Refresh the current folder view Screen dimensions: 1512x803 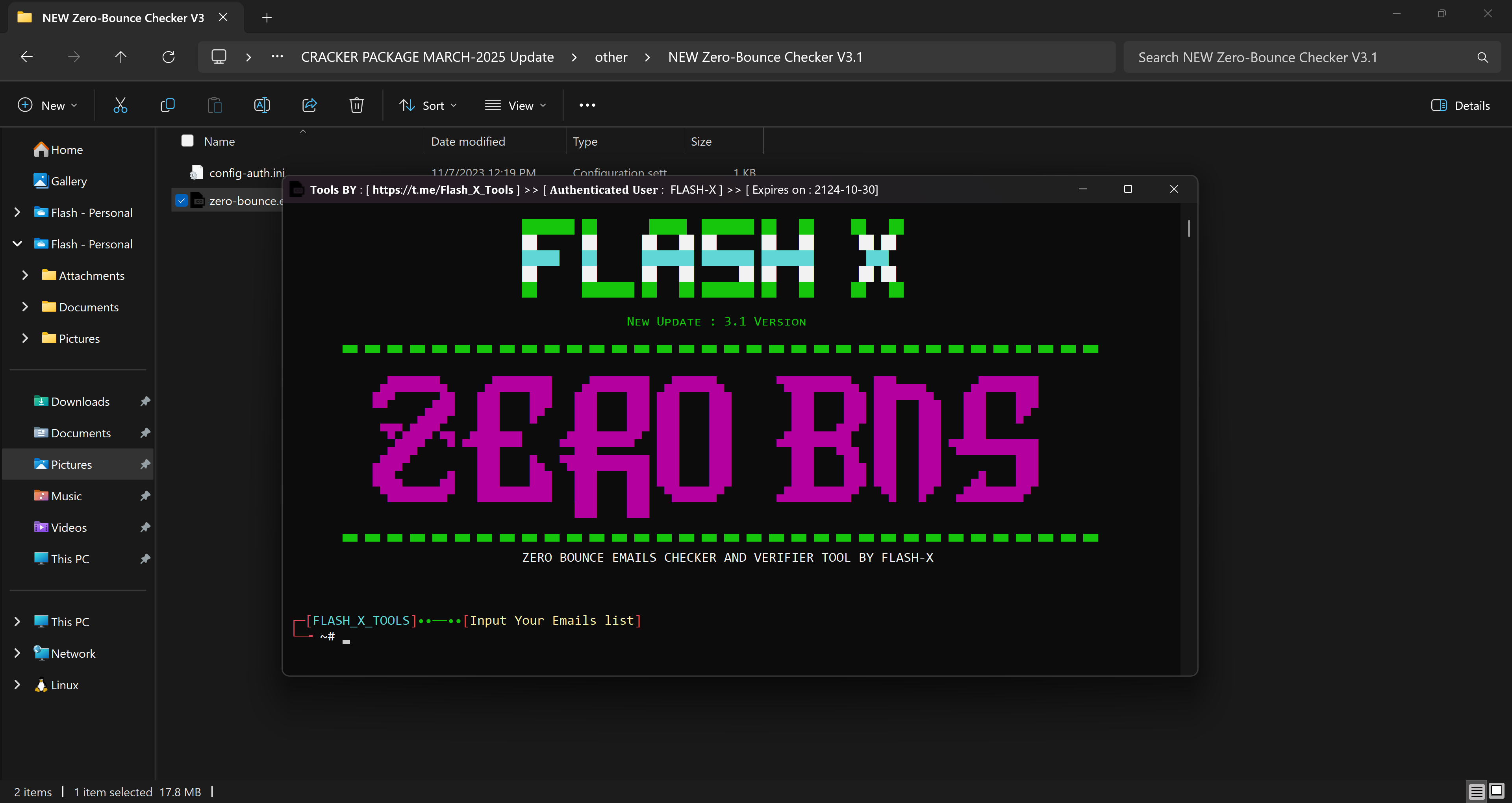169,57
